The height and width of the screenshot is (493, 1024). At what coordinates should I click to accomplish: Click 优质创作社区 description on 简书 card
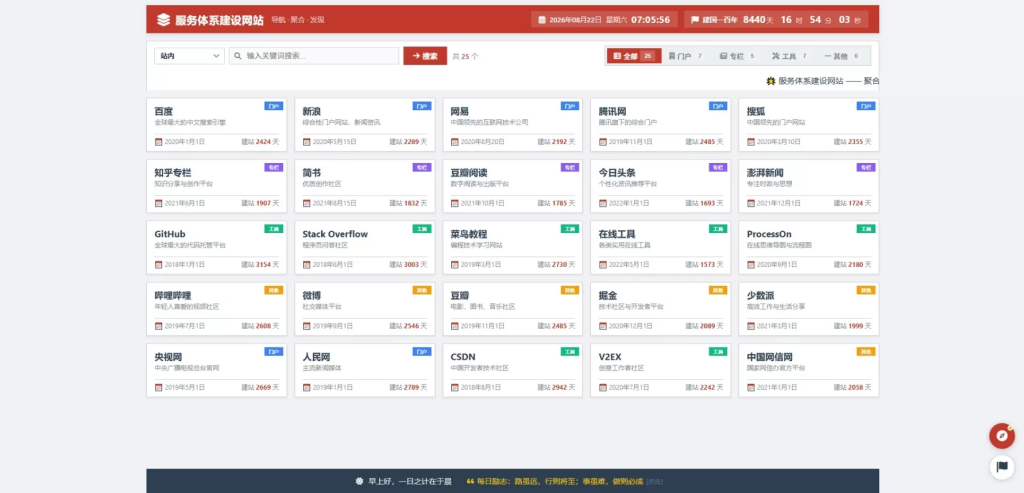tap(322, 183)
